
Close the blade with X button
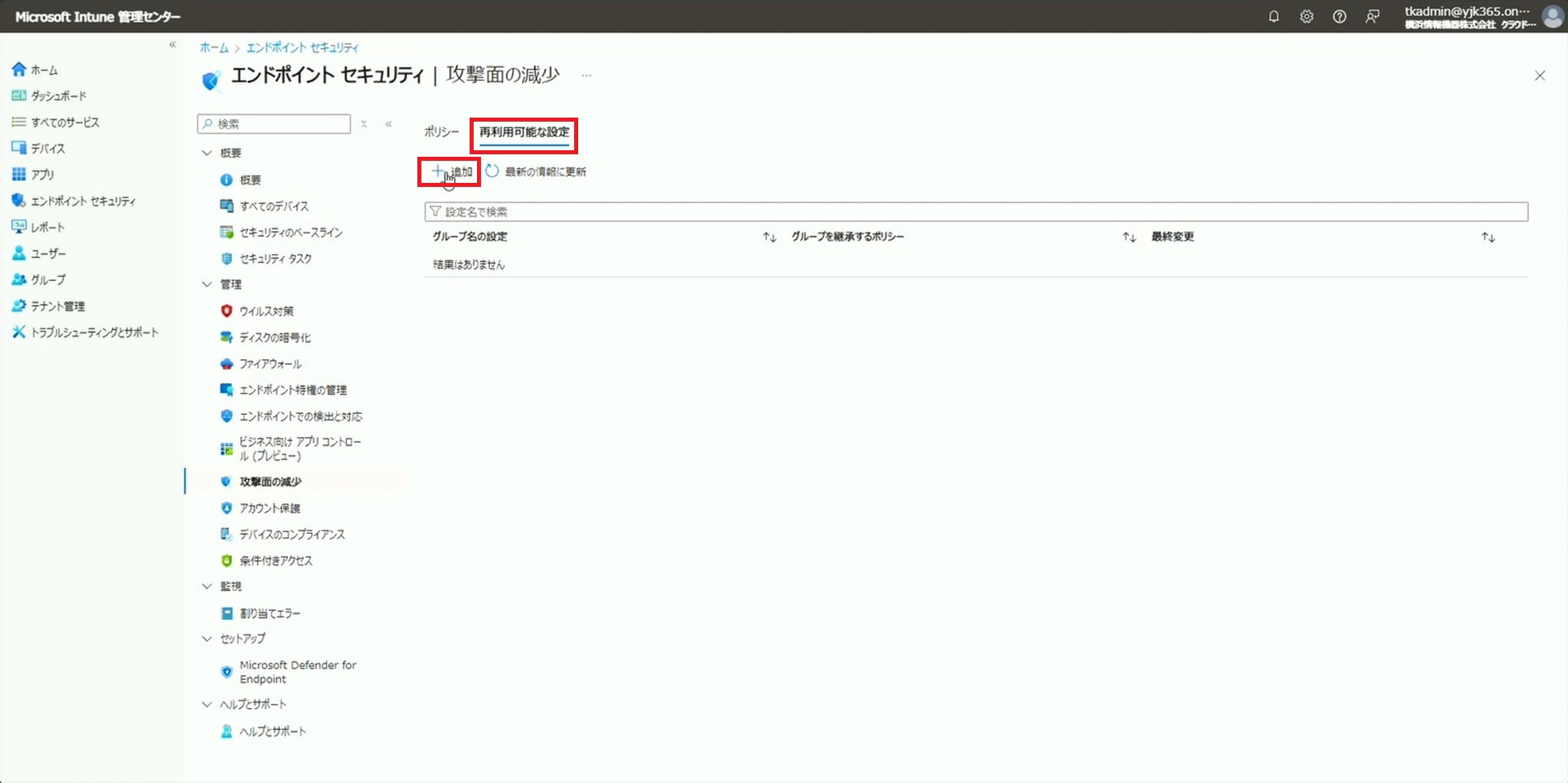pyautogui.click(x=1539, y=75)
